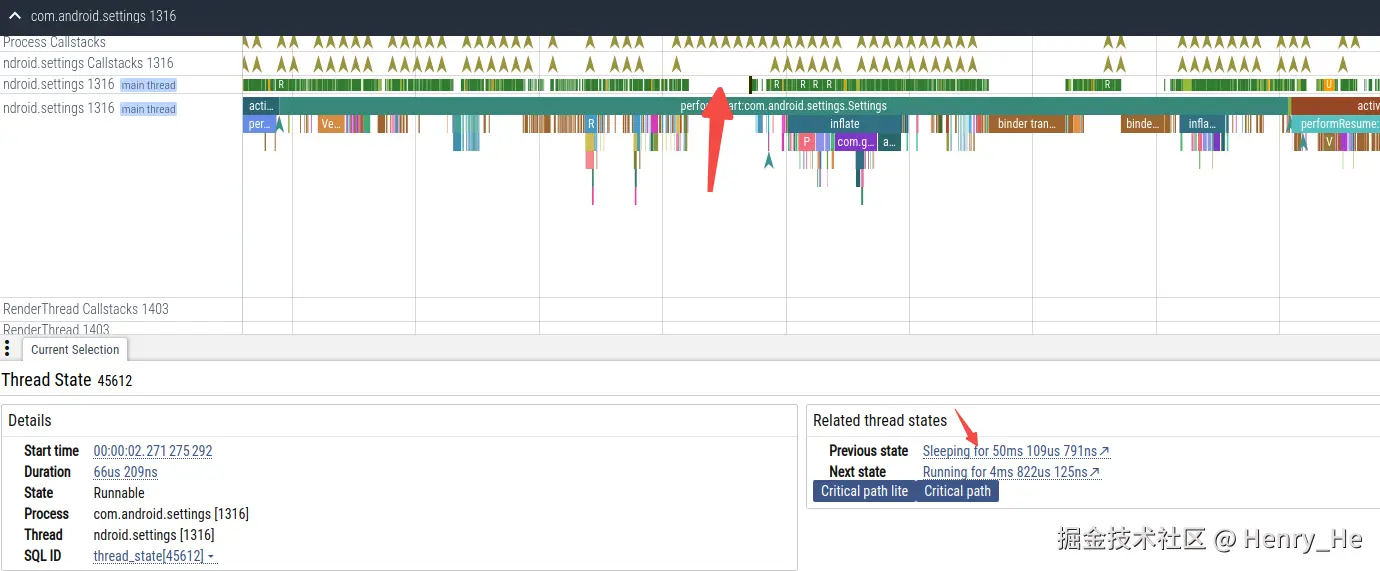Click the Thread State 45612 heading
This screenshot has height=571, width=1380.
(67, 380)
